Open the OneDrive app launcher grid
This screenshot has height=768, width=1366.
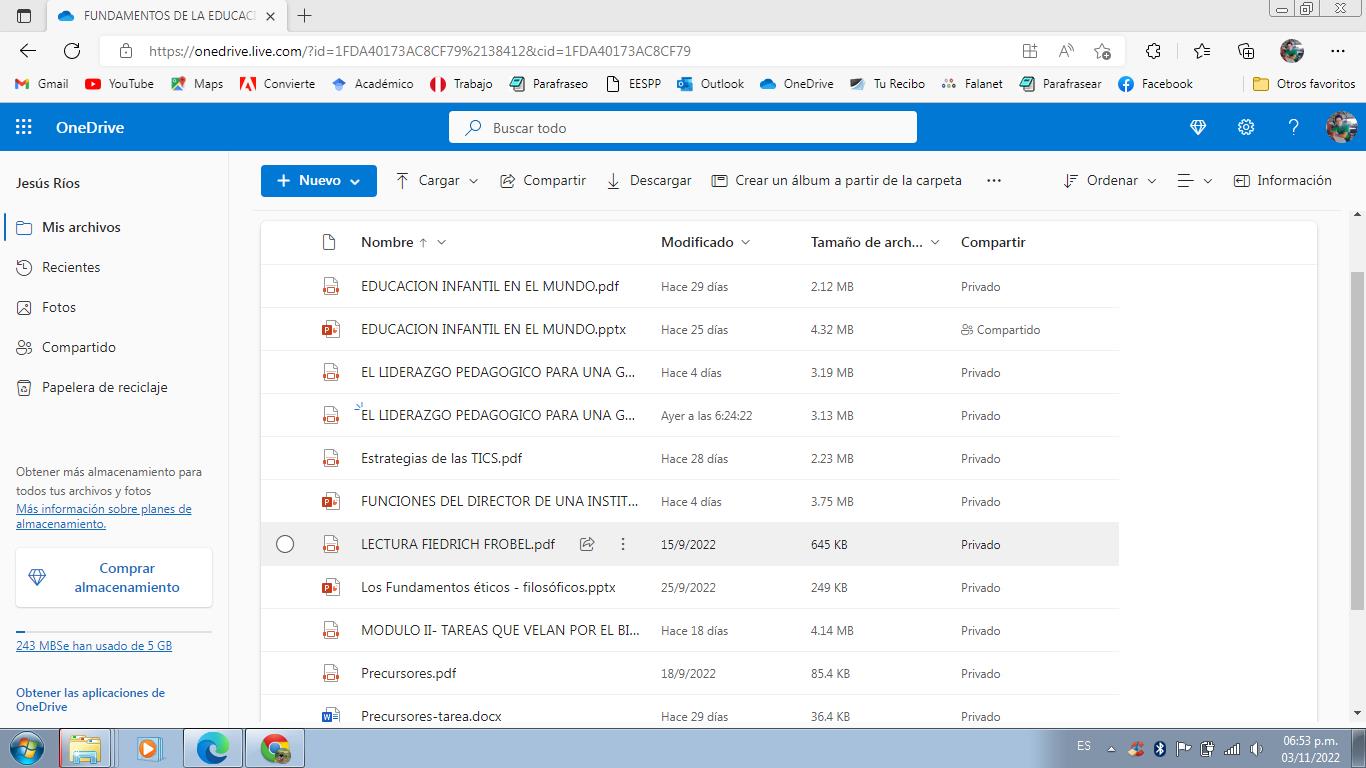(x=24, y=127)
